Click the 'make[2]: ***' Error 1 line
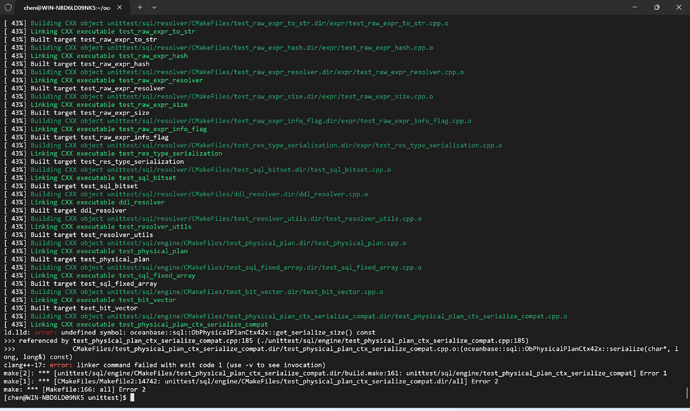Image resolution: width=690 pixels, height=411 pixels. (x=335, y=374)
